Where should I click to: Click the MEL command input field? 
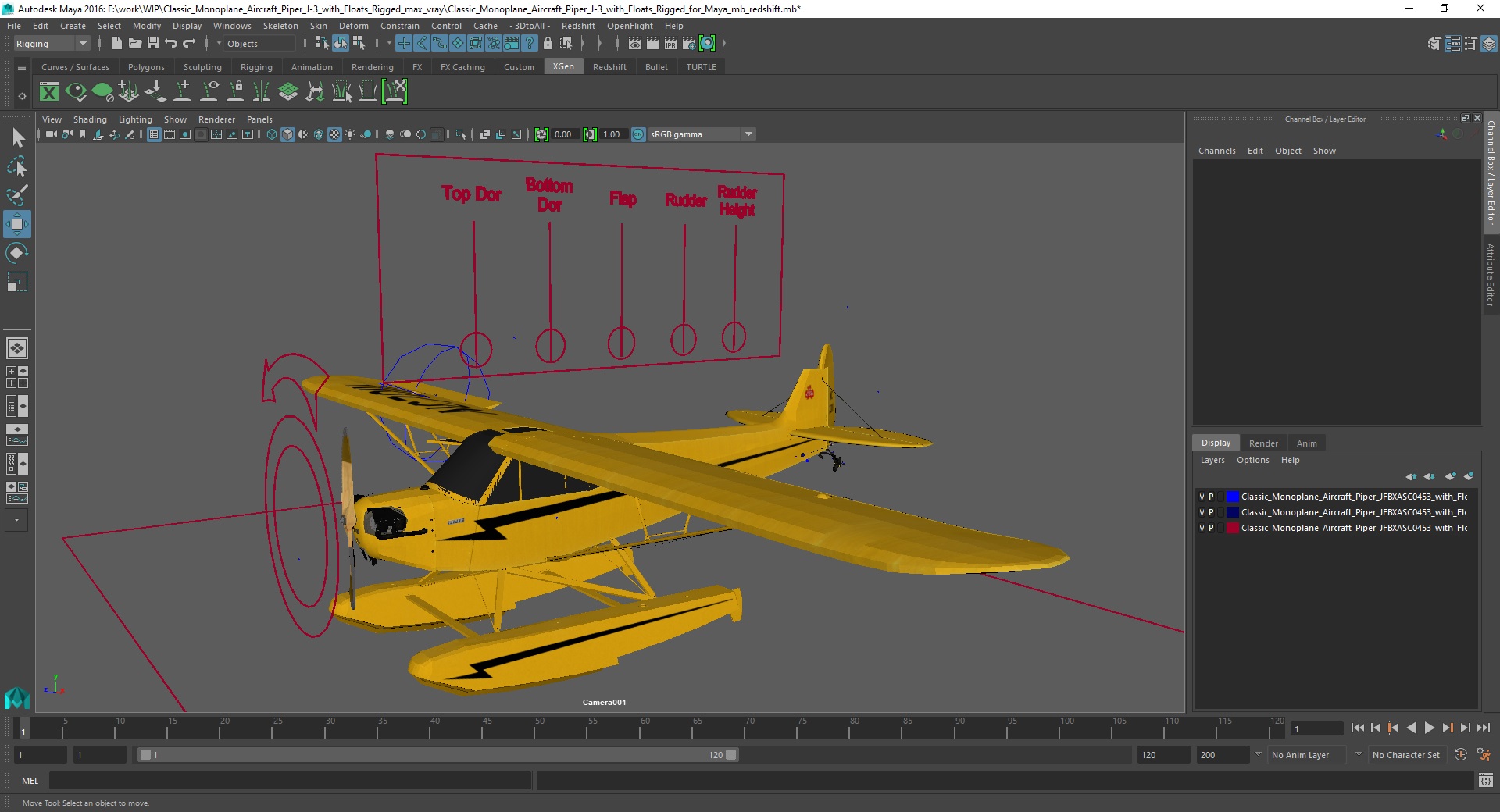point(291,781)
